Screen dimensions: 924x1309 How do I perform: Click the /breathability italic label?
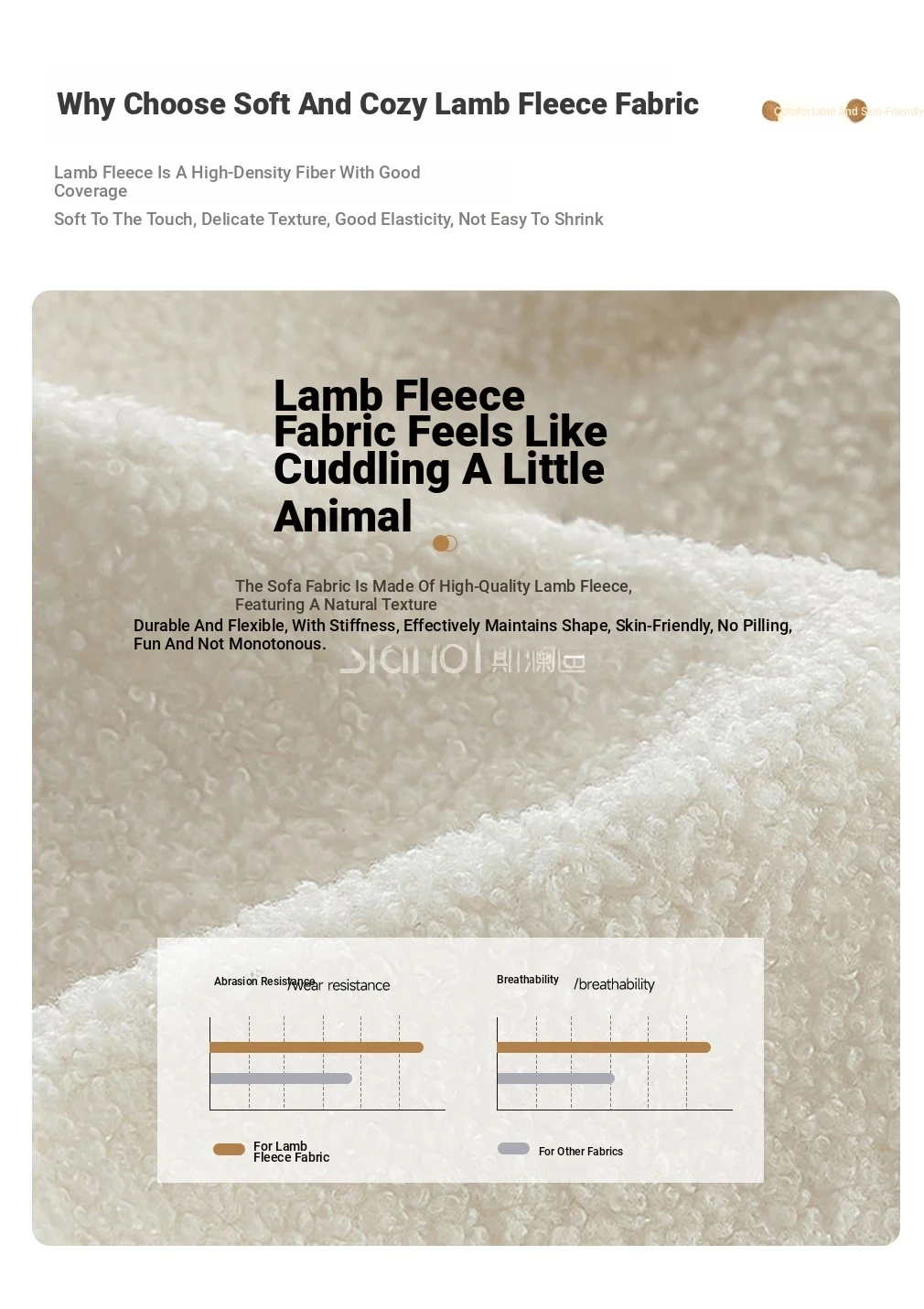pyautogui.click(x=614, y=984)
